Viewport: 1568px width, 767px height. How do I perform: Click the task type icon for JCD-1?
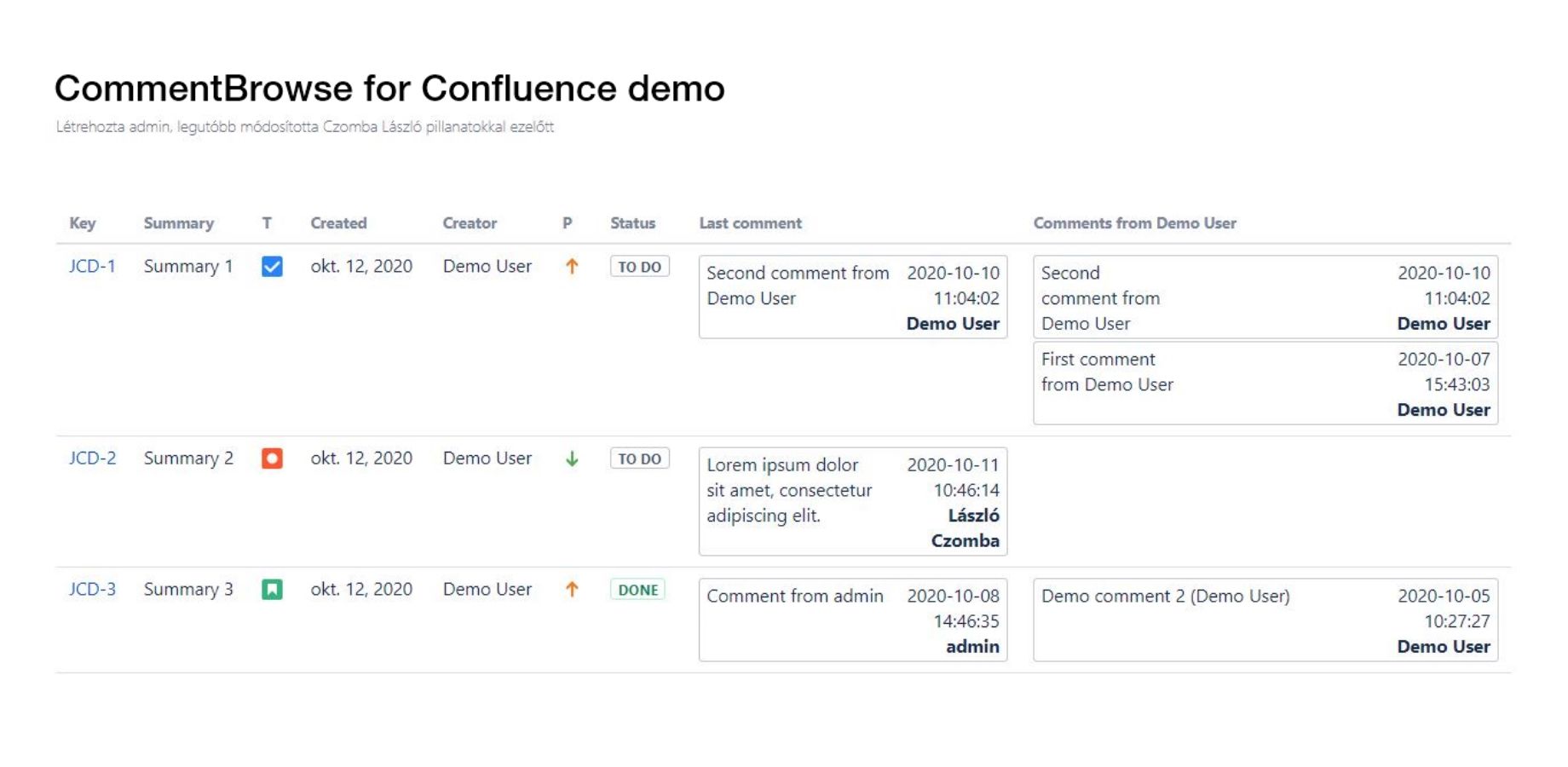pos(272,267)
